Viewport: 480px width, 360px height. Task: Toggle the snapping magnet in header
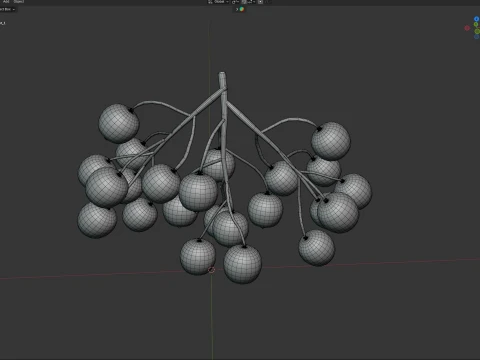coord(244,2)
